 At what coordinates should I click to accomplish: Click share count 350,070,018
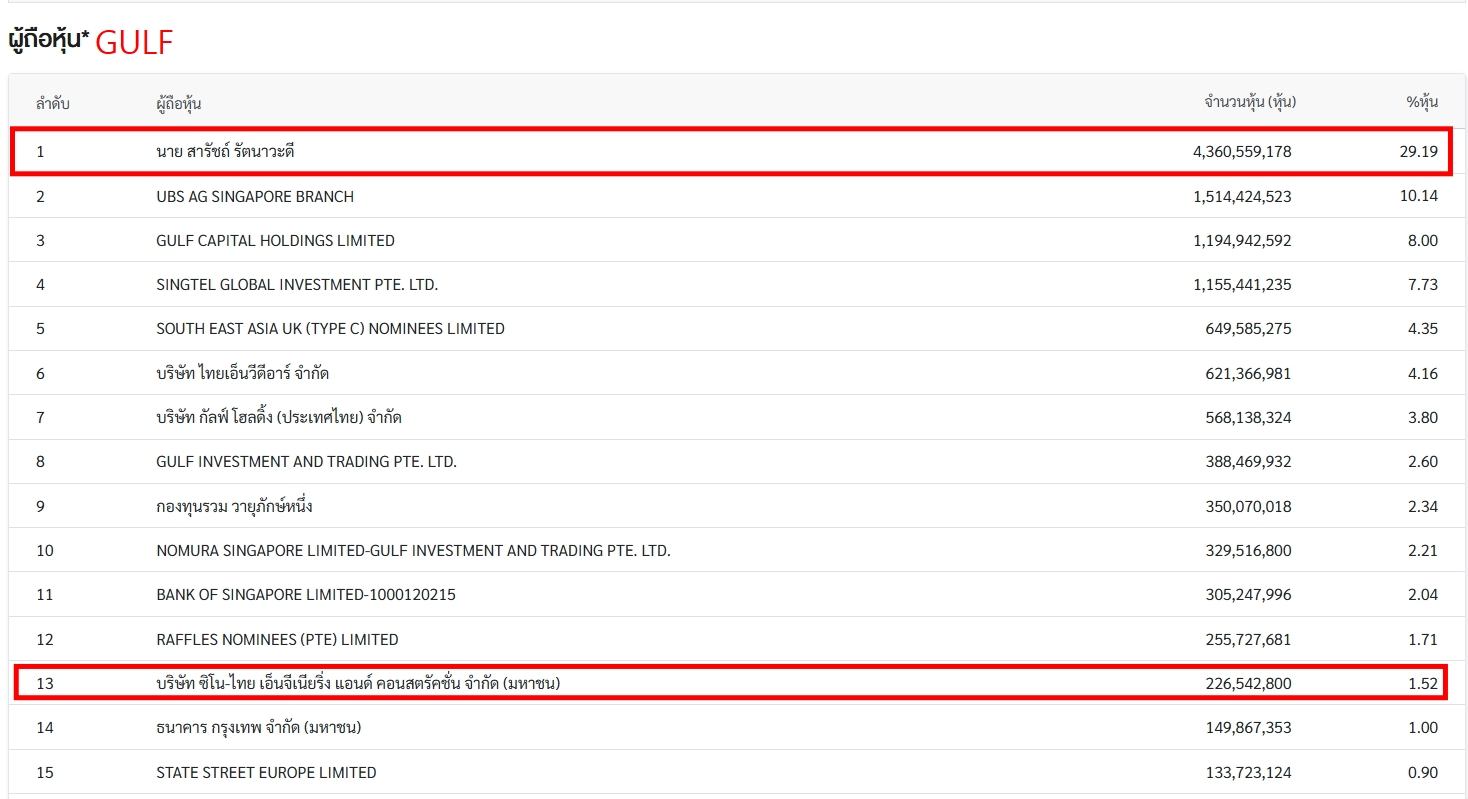[1249, 506]
